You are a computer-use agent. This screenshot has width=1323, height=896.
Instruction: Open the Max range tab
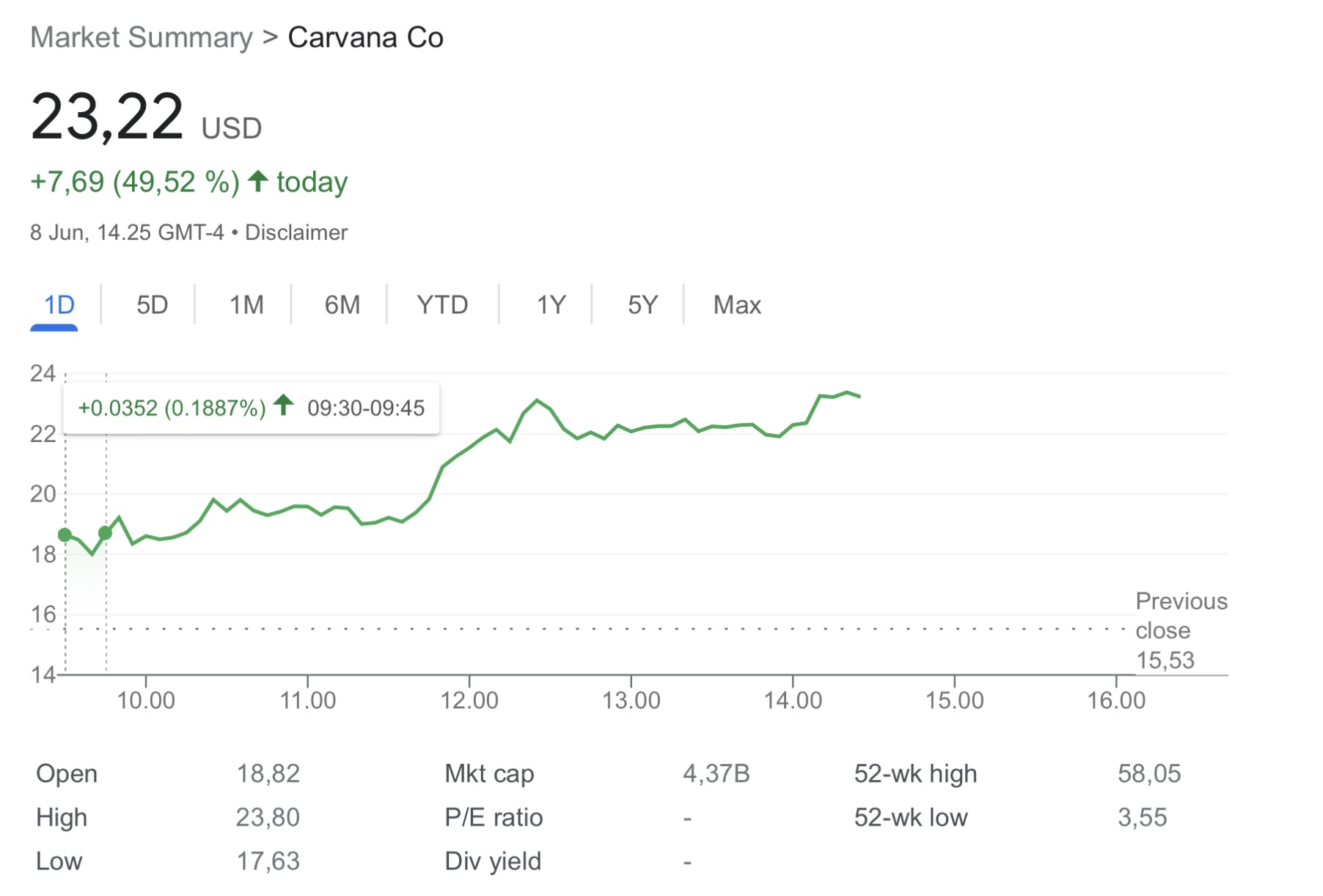[x=737, y=305]
